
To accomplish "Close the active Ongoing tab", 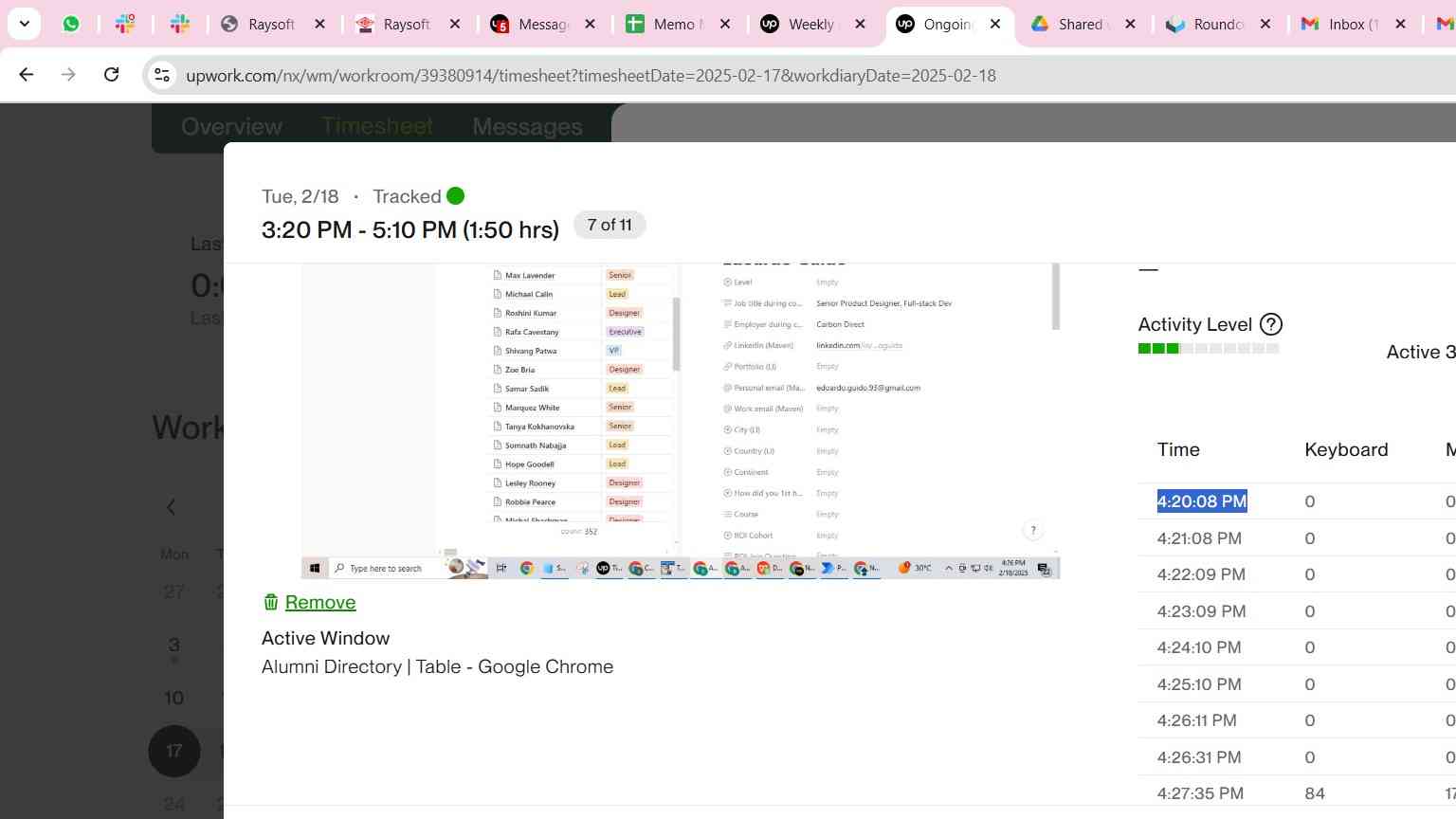I will click(x=995, y=24).
